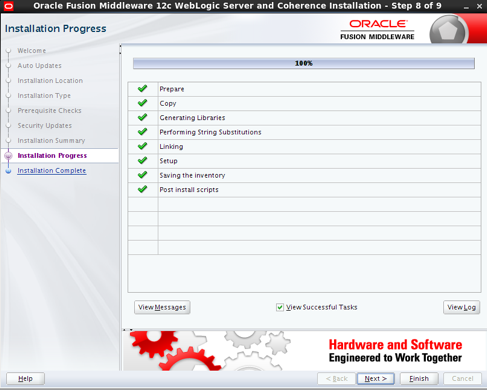Image resolution: width=487 pixels, height=390 pixels.
Task: Click the checkmark next to Linking
Action: point(143,146)
